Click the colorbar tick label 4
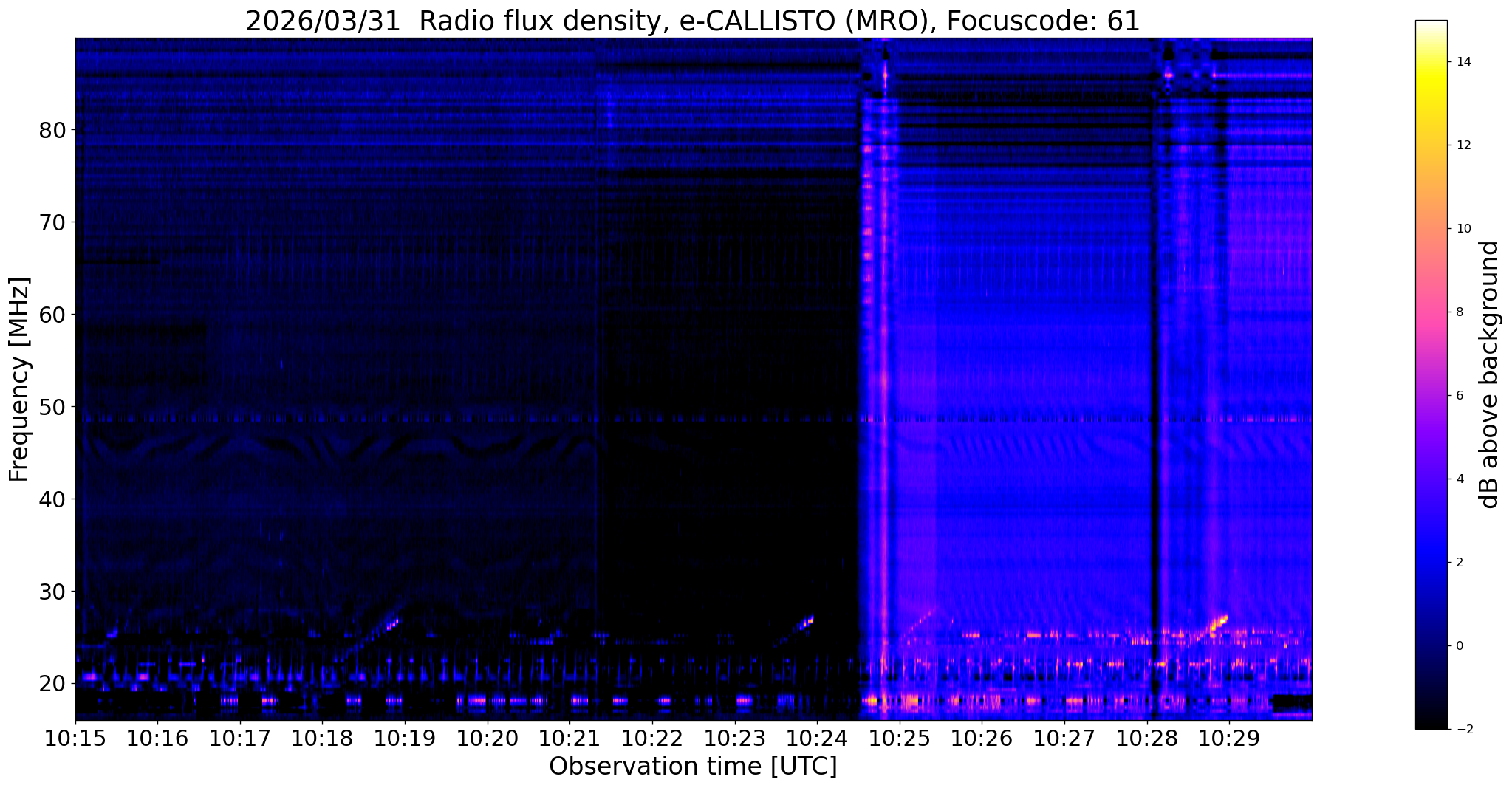 1459,479
